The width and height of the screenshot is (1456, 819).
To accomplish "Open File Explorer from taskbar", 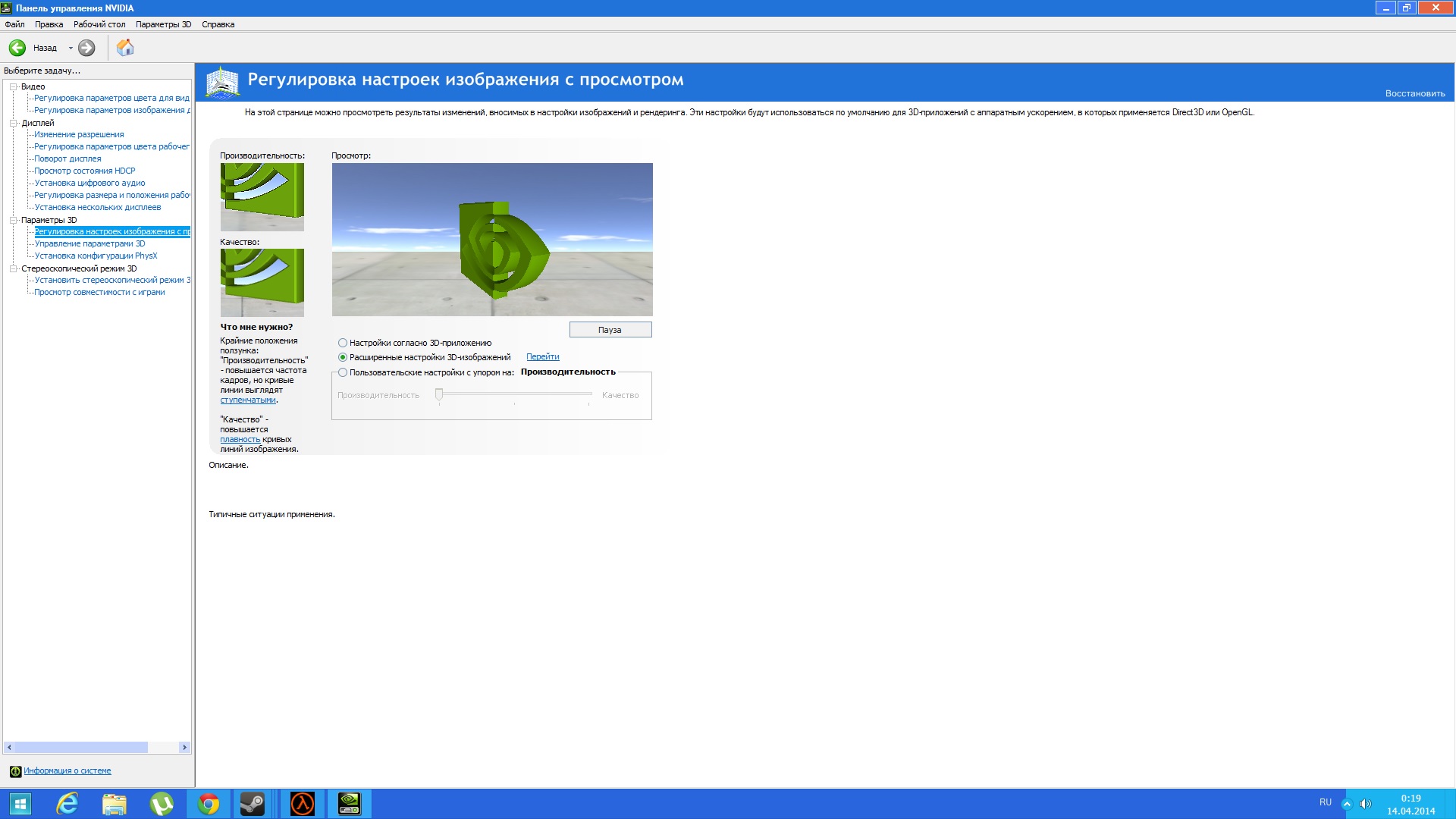I will (115, 804).
